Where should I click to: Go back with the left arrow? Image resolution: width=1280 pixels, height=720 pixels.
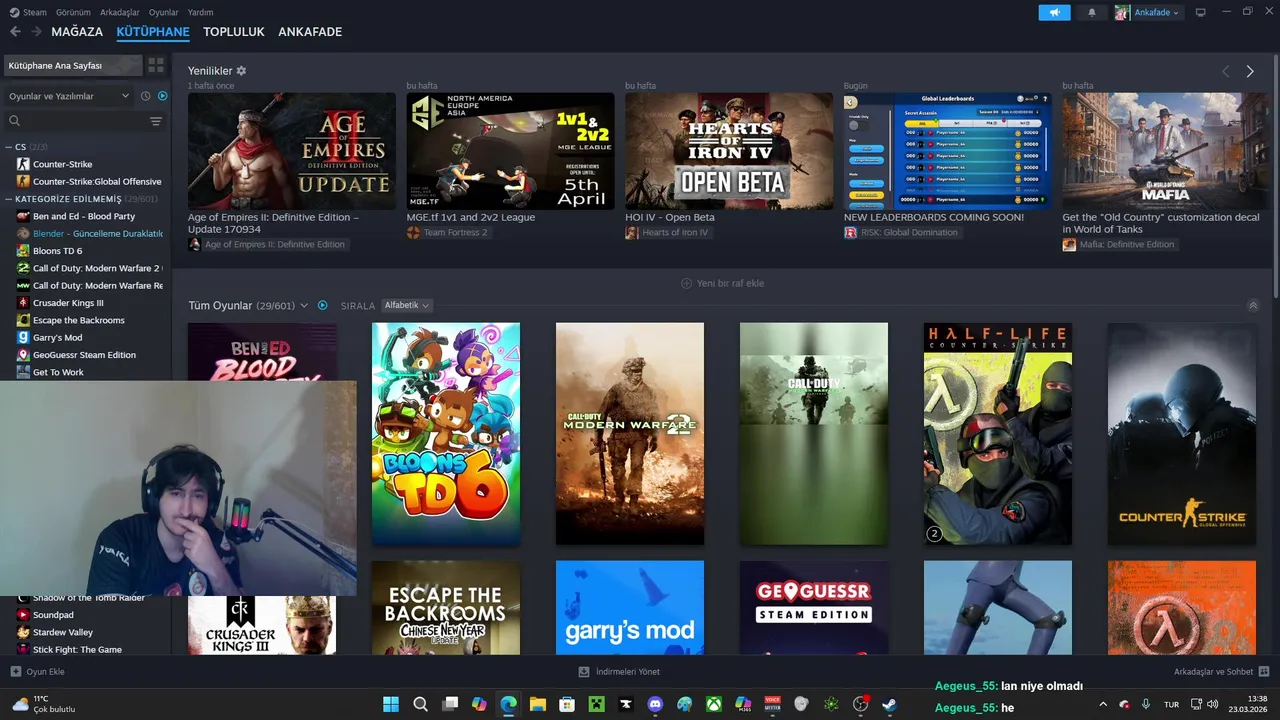coord(15,32)
